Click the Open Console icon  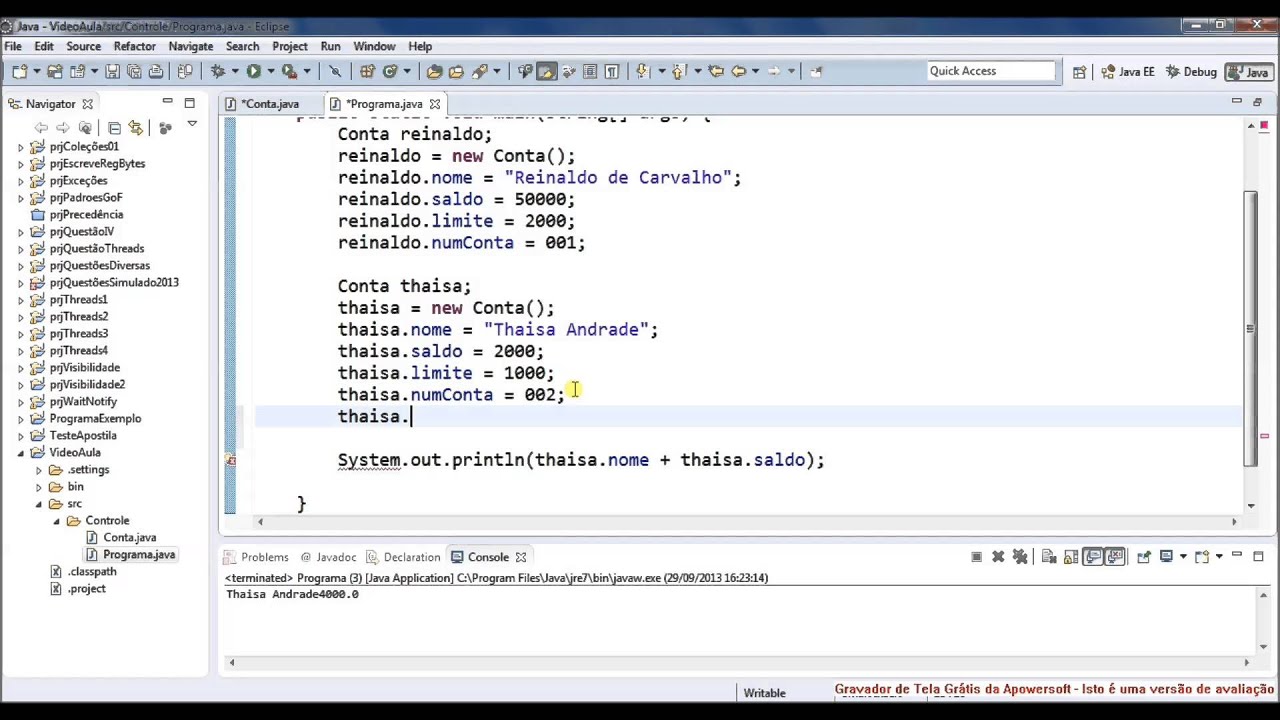(x=1201, y=557)
